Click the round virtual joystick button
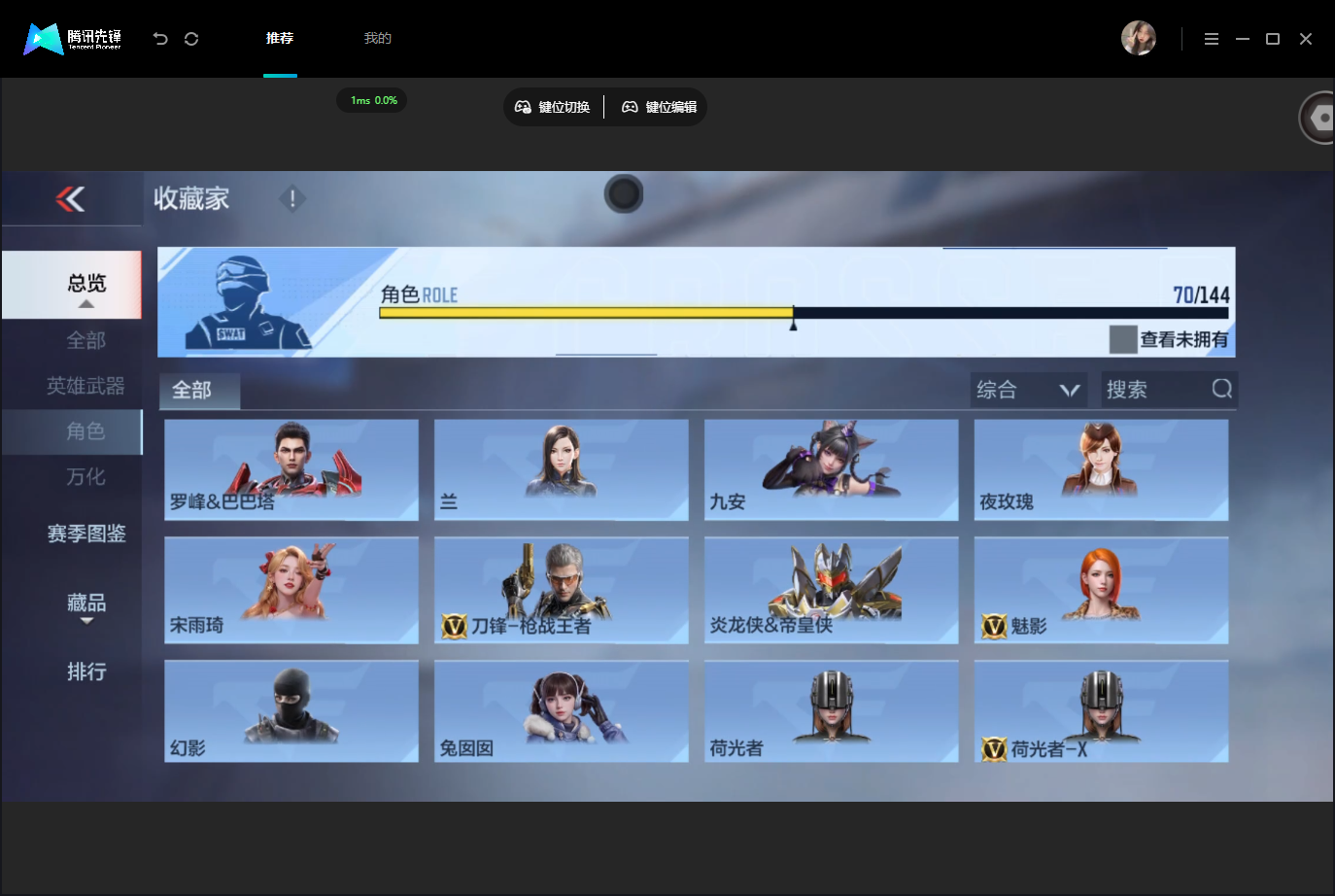1335x896 pixels. coord(624,194)
